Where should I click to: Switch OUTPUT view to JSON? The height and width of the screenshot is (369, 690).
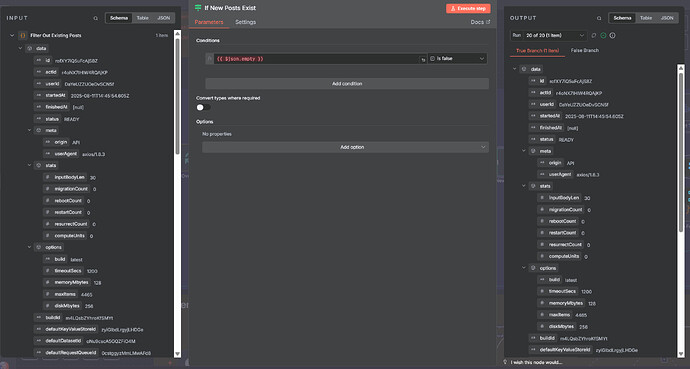pos(667,18)
